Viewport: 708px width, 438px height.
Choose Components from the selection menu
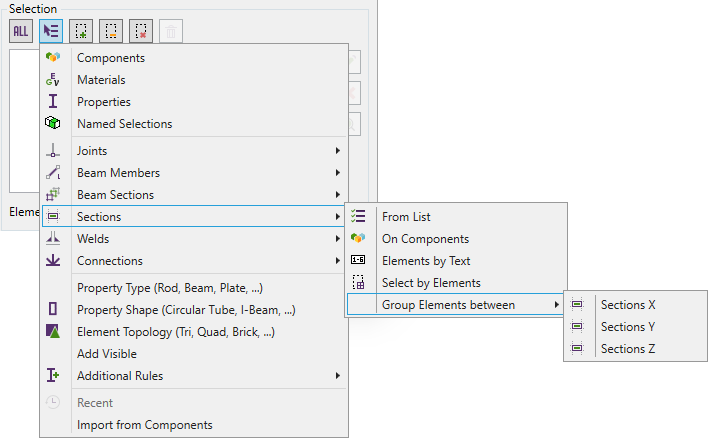point(111,58)
